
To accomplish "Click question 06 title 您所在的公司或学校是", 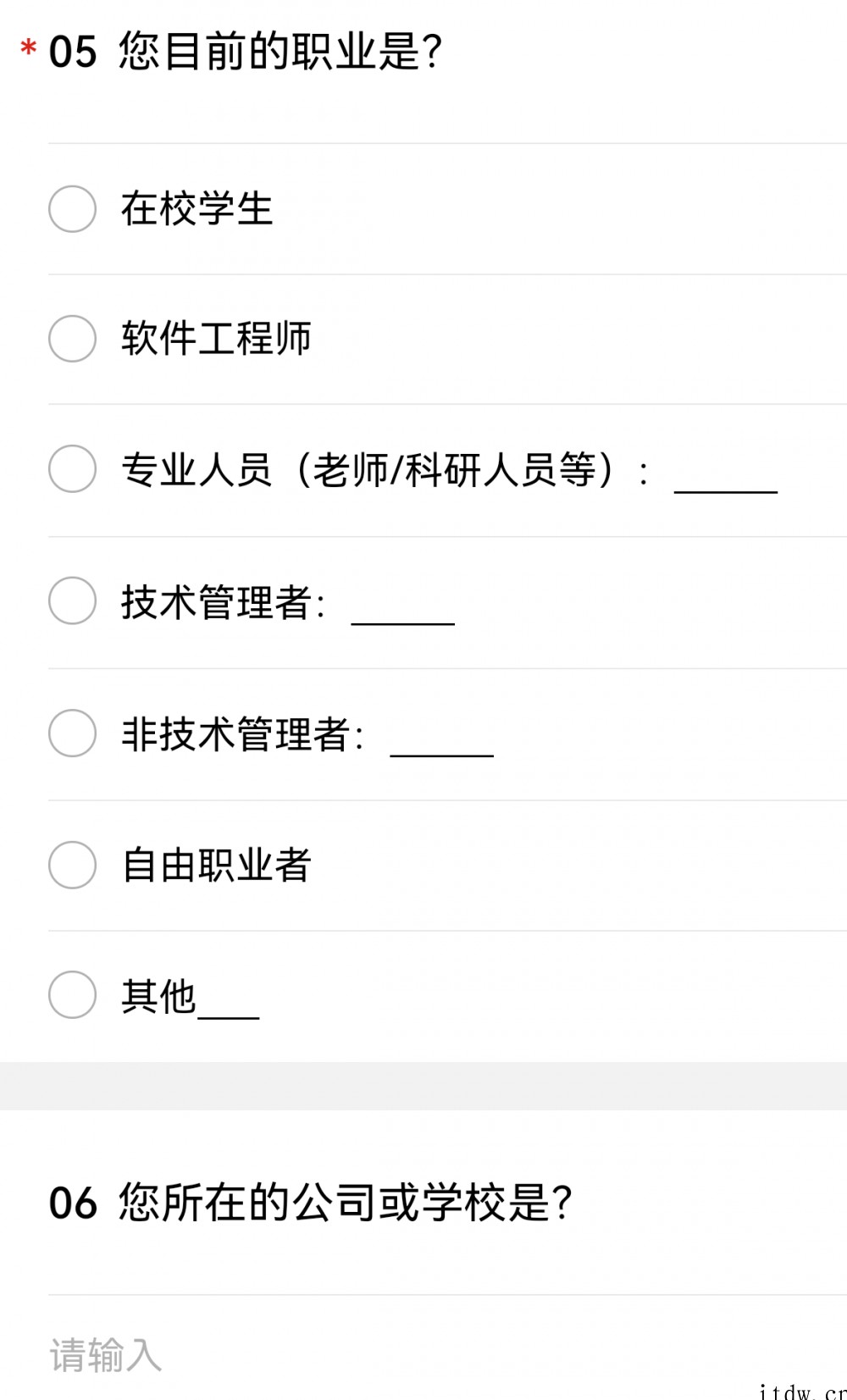I will point(345,1203).
